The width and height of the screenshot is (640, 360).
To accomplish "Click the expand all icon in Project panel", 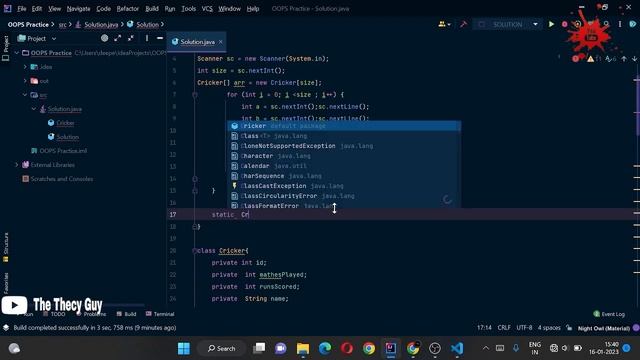I will [118, 38].
